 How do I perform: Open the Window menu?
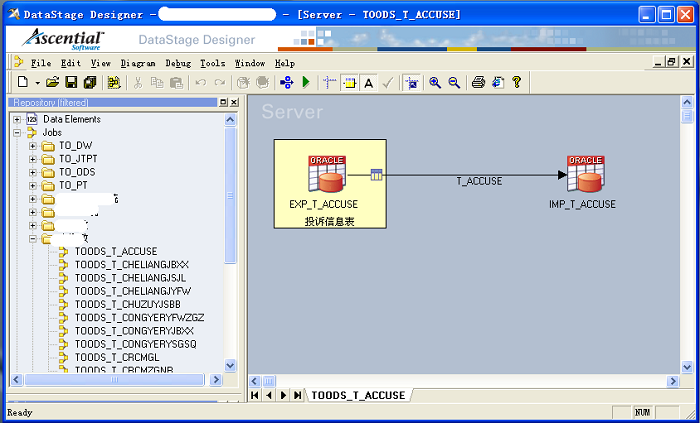point(250,63)
